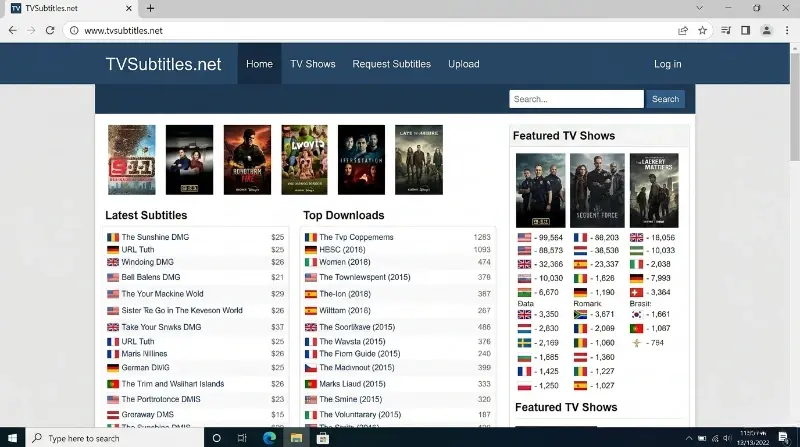Open Task View on the taskbar
Viewport: 800px width, 447px height.
(x=242, y=438)
